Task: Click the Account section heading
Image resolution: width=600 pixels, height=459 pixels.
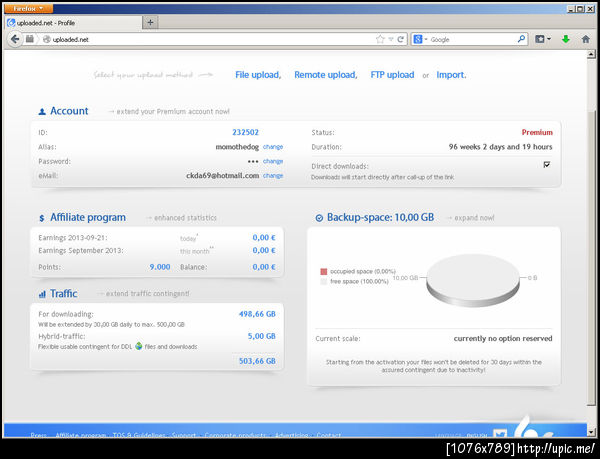Action: pos(69,111)
